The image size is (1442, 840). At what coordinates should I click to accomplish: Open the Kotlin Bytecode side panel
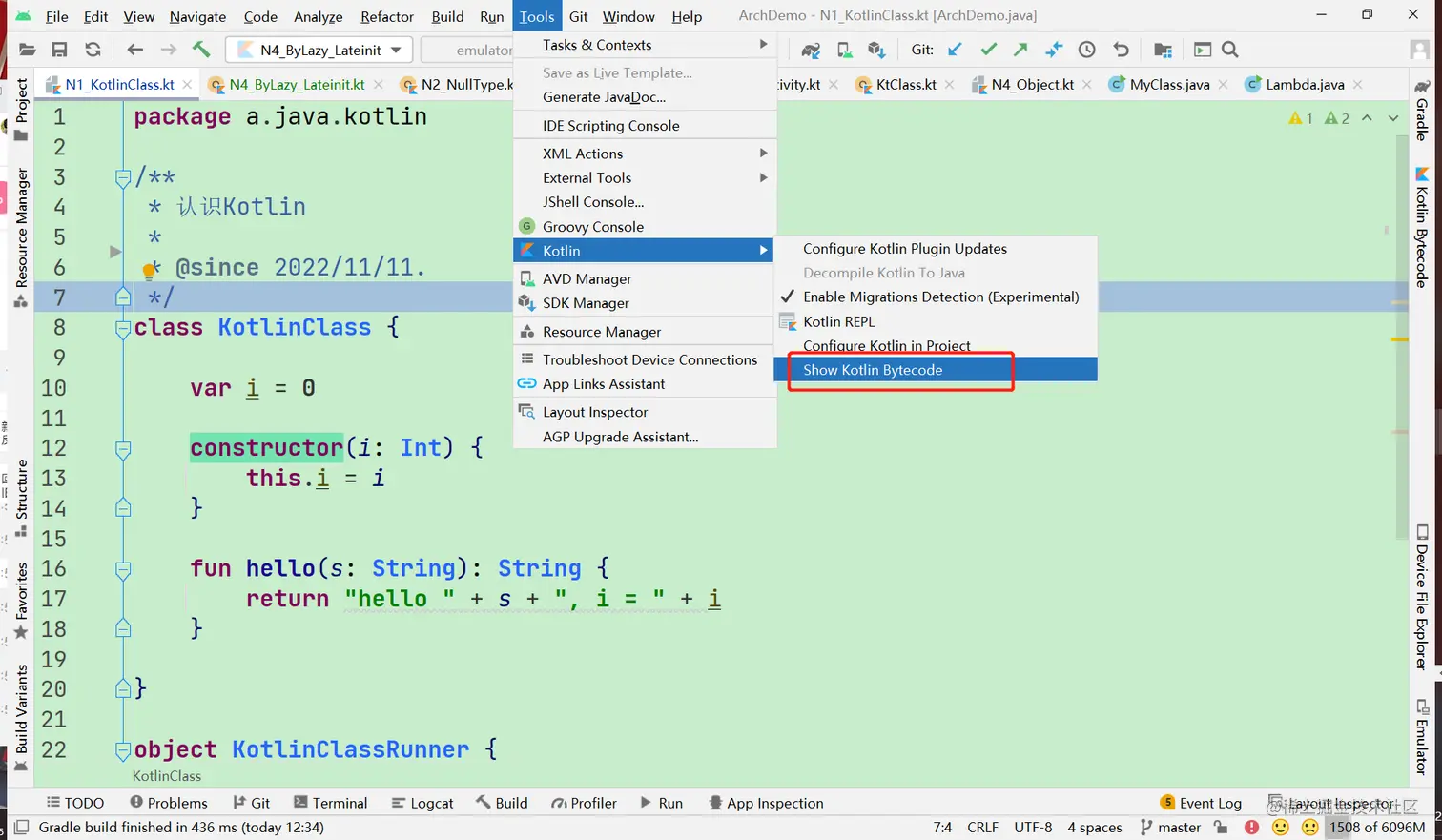(x=1422, y=227)
